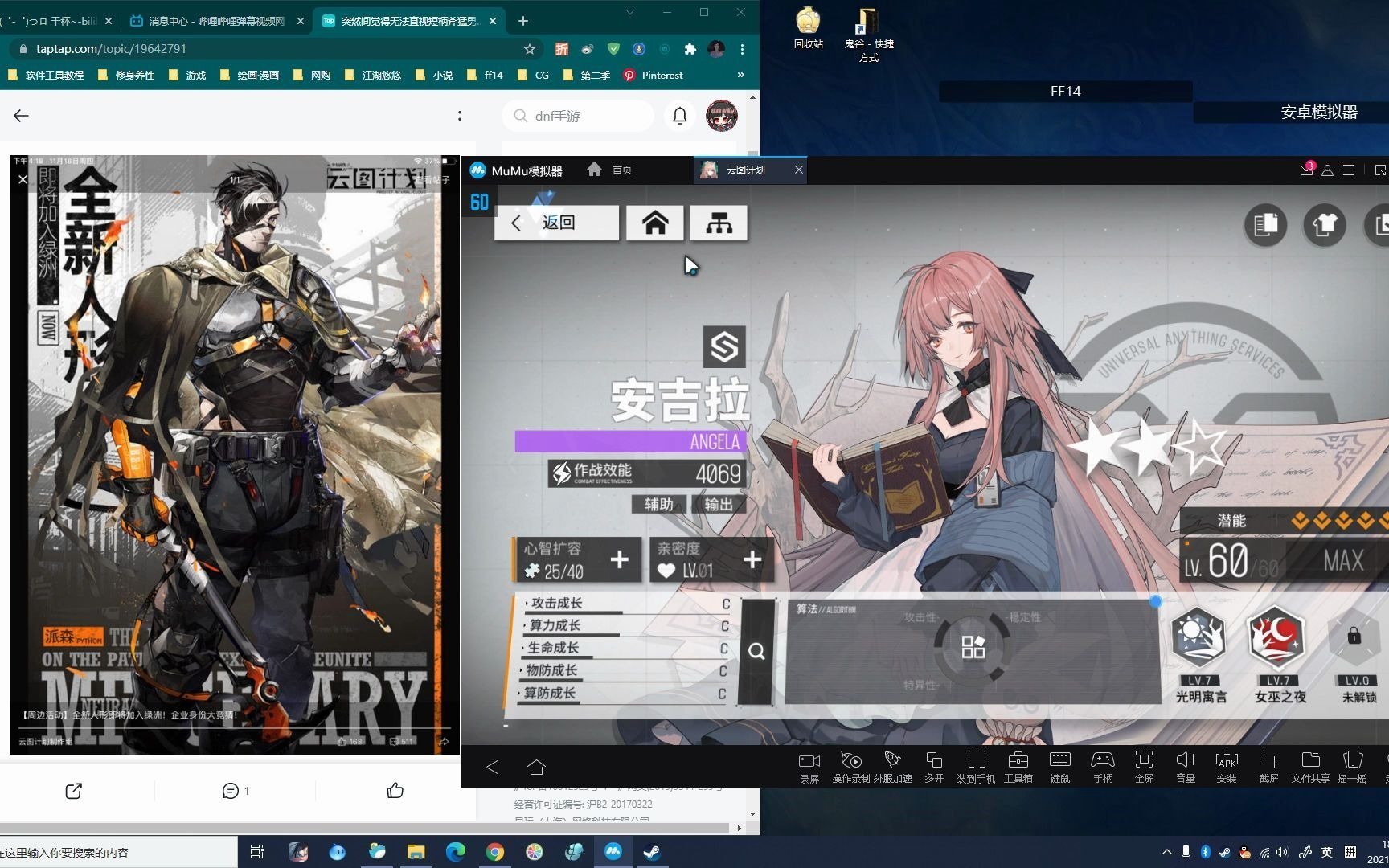This screenshot has width=1389, height=868.
Task: Open the Chrome extensions puzzle icon
Action: click(690, 49)
